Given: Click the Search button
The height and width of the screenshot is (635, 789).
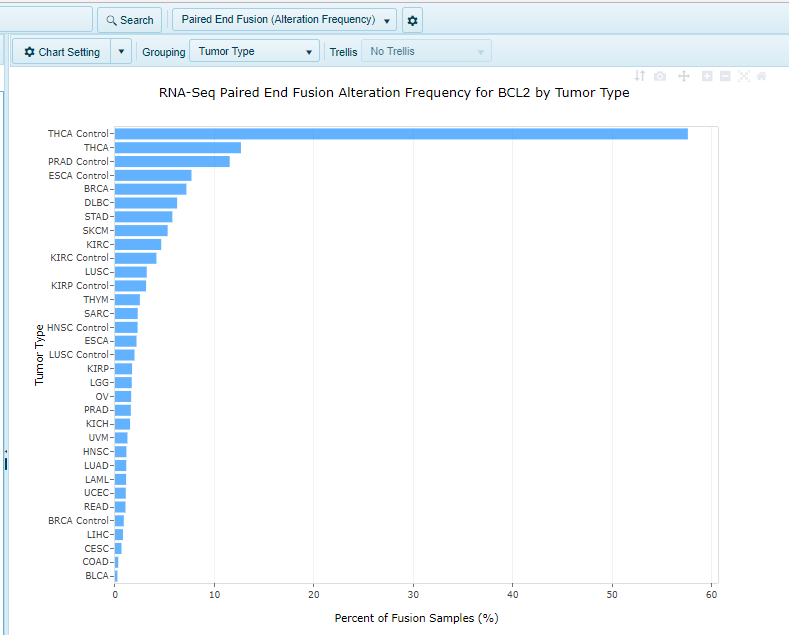Looking at the screenshot, I should point(129,20).
